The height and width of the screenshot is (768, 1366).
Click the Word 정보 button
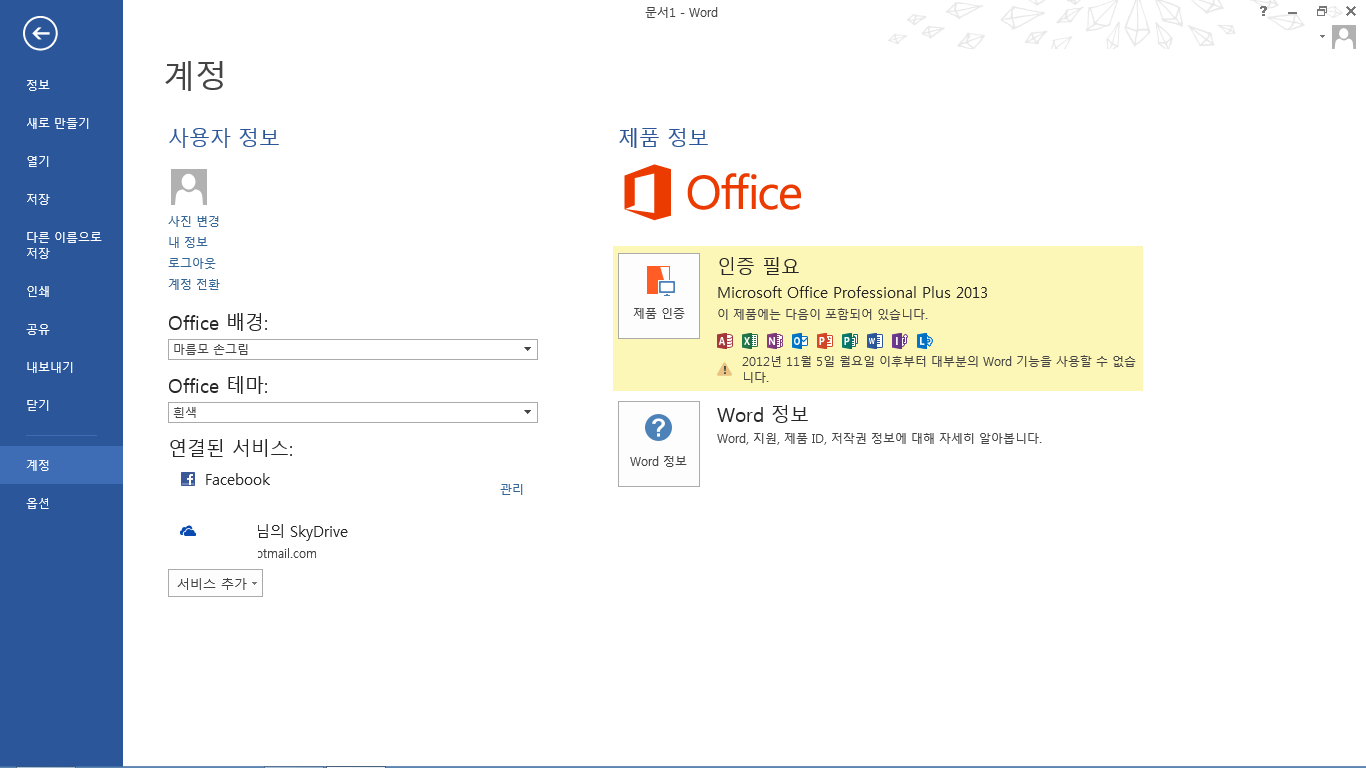coord(659,444)
